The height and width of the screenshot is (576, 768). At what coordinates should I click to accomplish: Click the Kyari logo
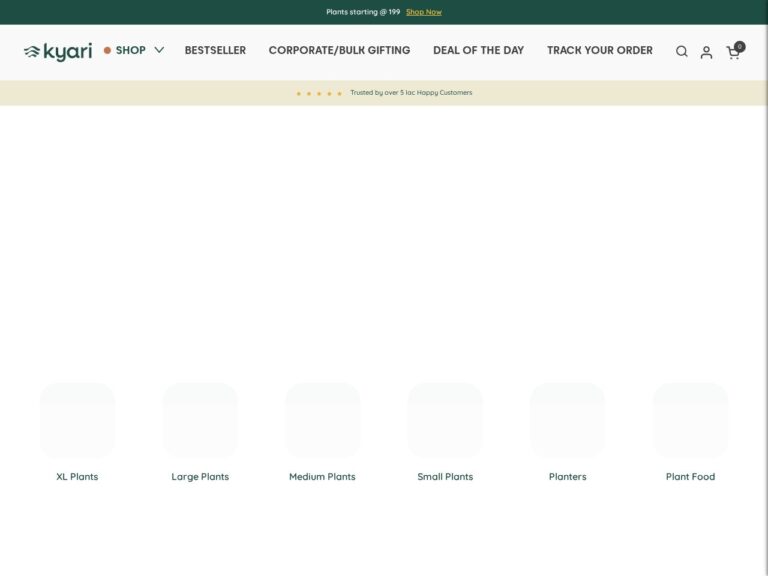[58, 51]
